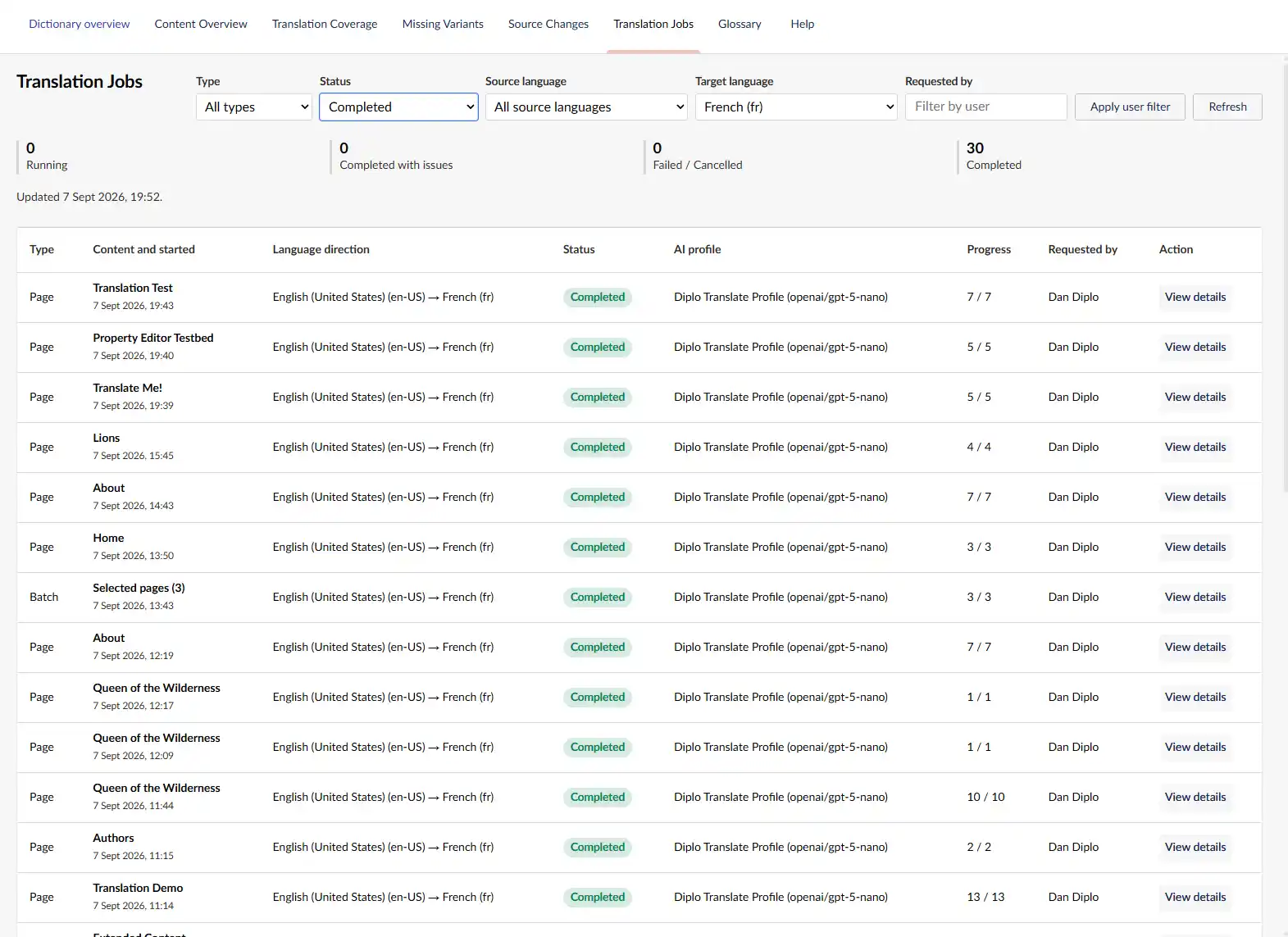1288x937 pixels.
Task: Click the 4 / 4 progress value
Action: coord(979,447)
